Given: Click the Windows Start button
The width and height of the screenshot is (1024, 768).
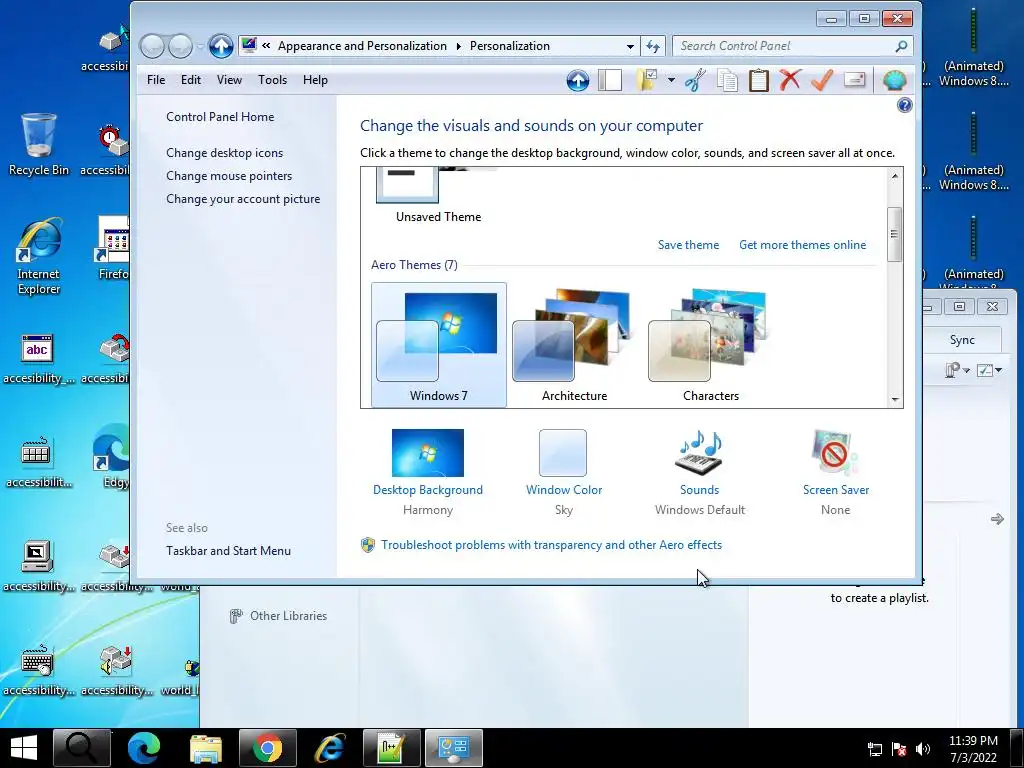Looking at the screenshot, I should pyautogui.click(x=24, y=748).
